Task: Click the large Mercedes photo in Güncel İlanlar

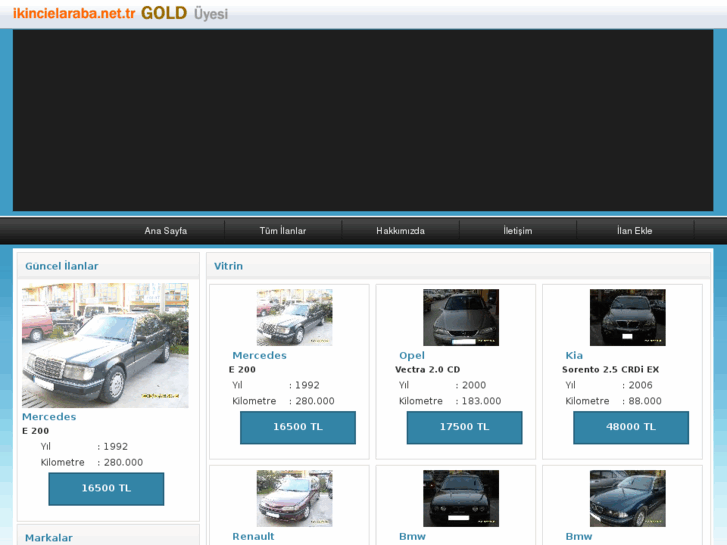Action: pyautogui.click(x=105, y=345)
